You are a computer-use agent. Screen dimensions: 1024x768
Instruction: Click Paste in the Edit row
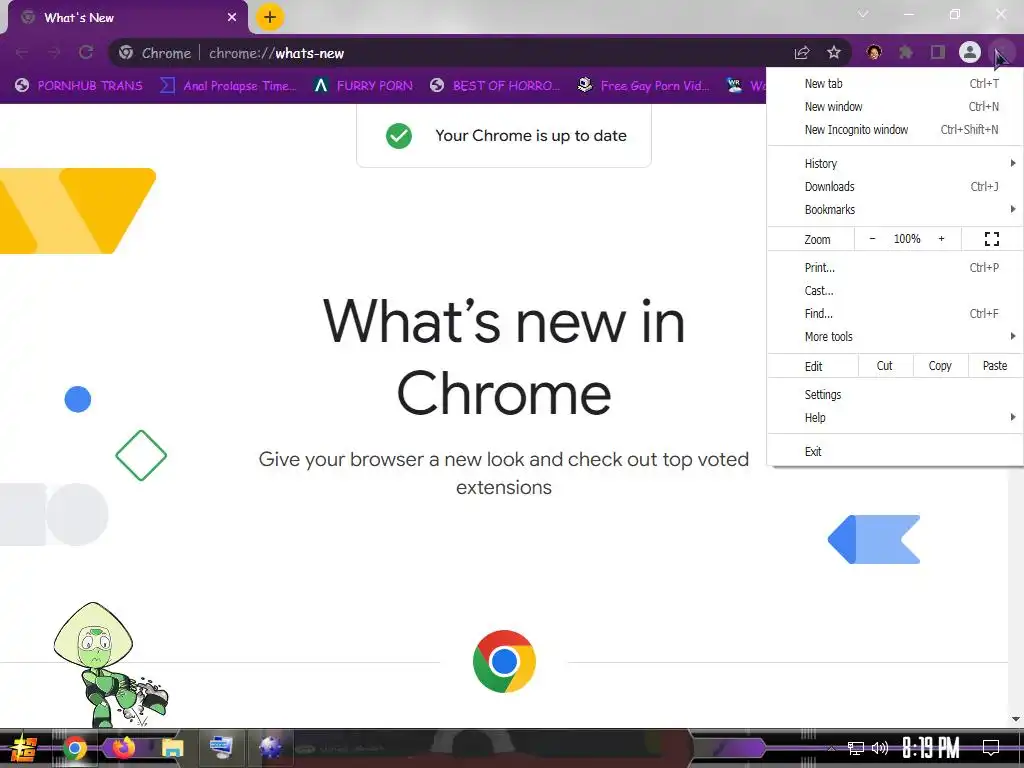995,366
